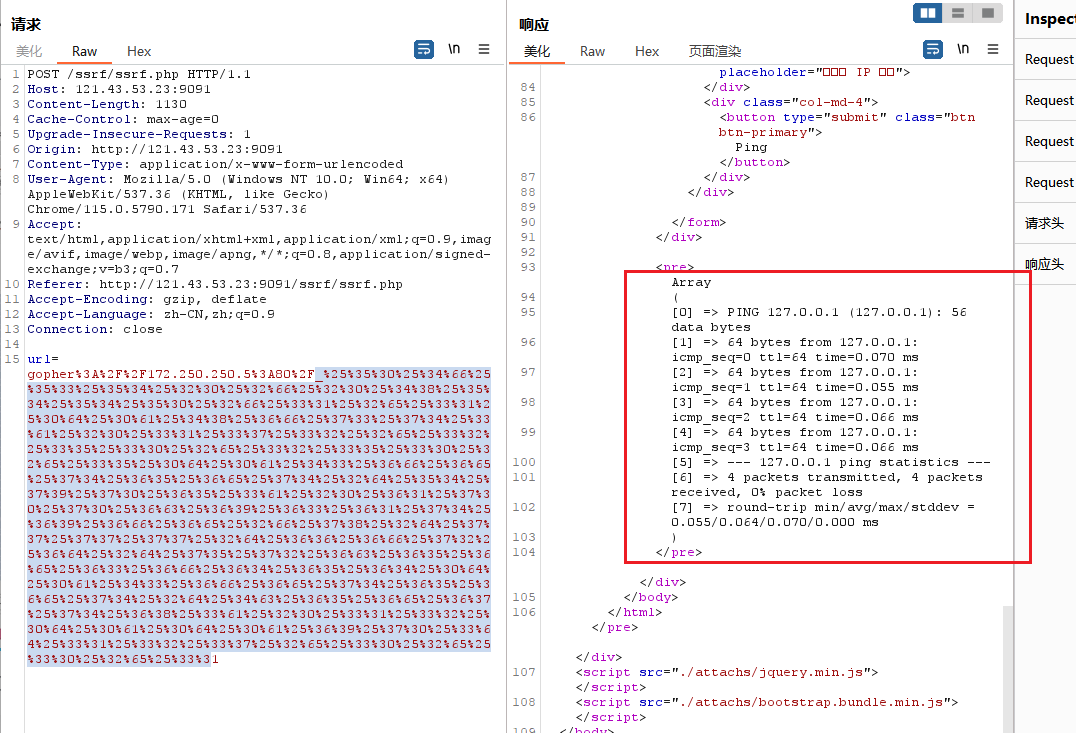The image size is (1076, 733).
Task: Click the Content-Type header line
Action: (x=215, y=165)
